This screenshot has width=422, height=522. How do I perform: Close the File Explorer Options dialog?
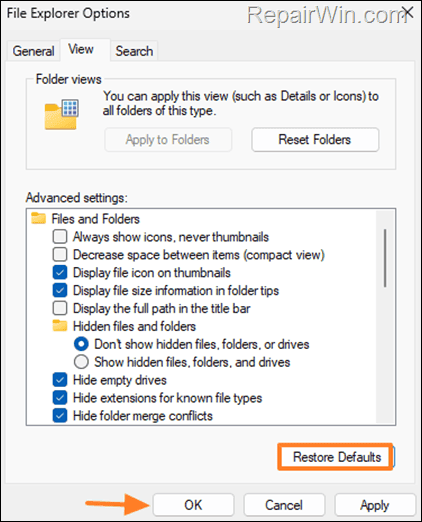(x=408, y=13)
